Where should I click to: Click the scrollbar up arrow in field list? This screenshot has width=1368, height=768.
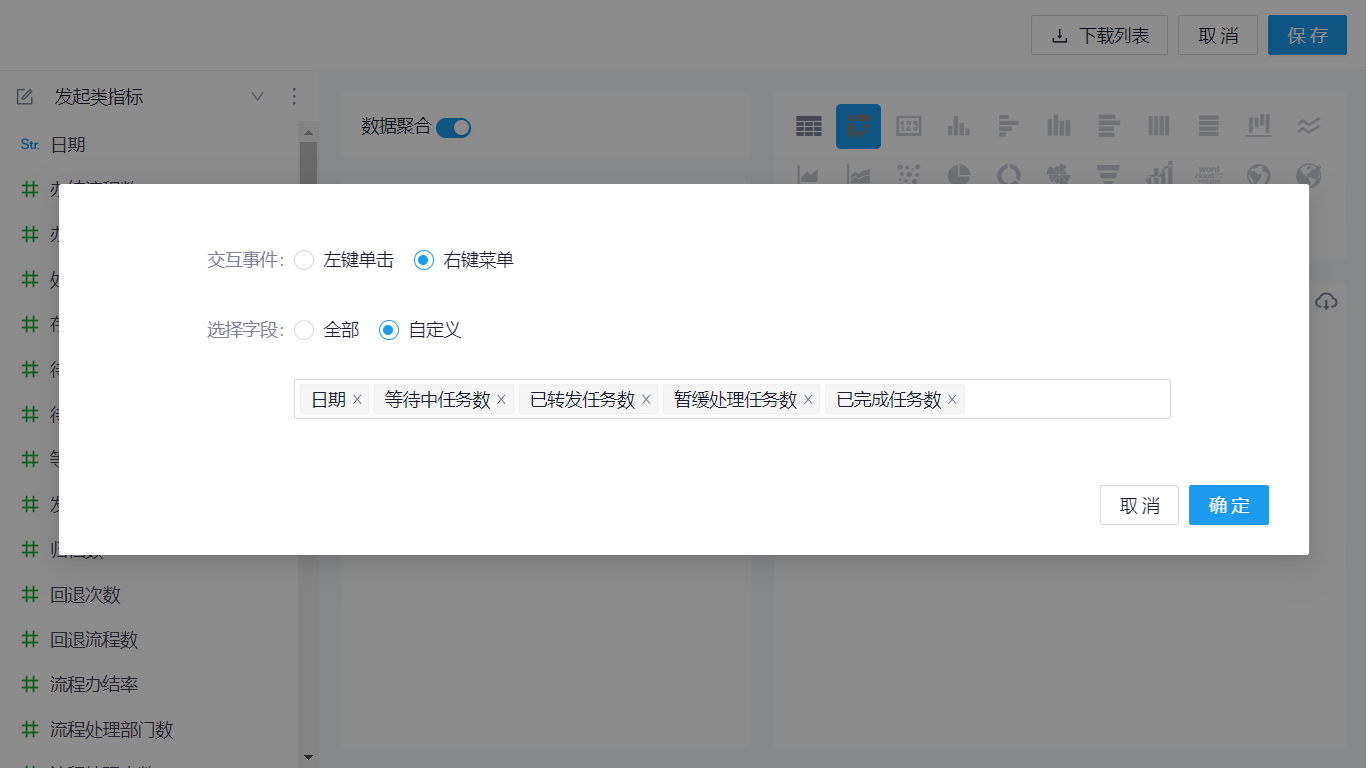coord(308,132)
